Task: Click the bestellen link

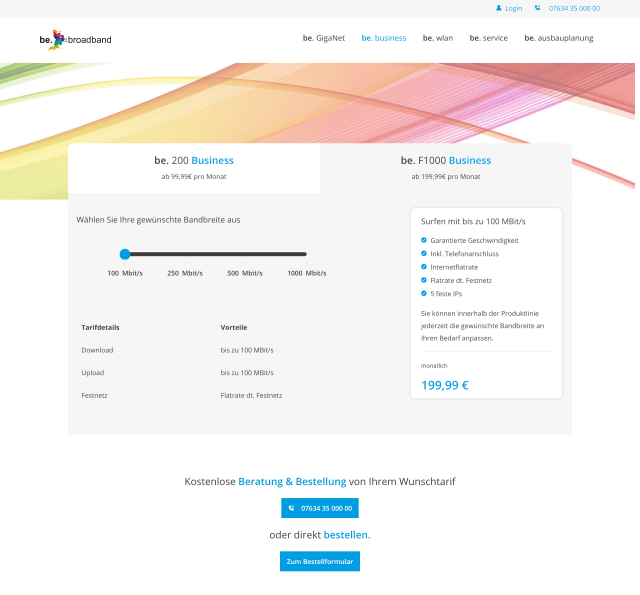Action: pyautogui.click(x=347, y=535)
